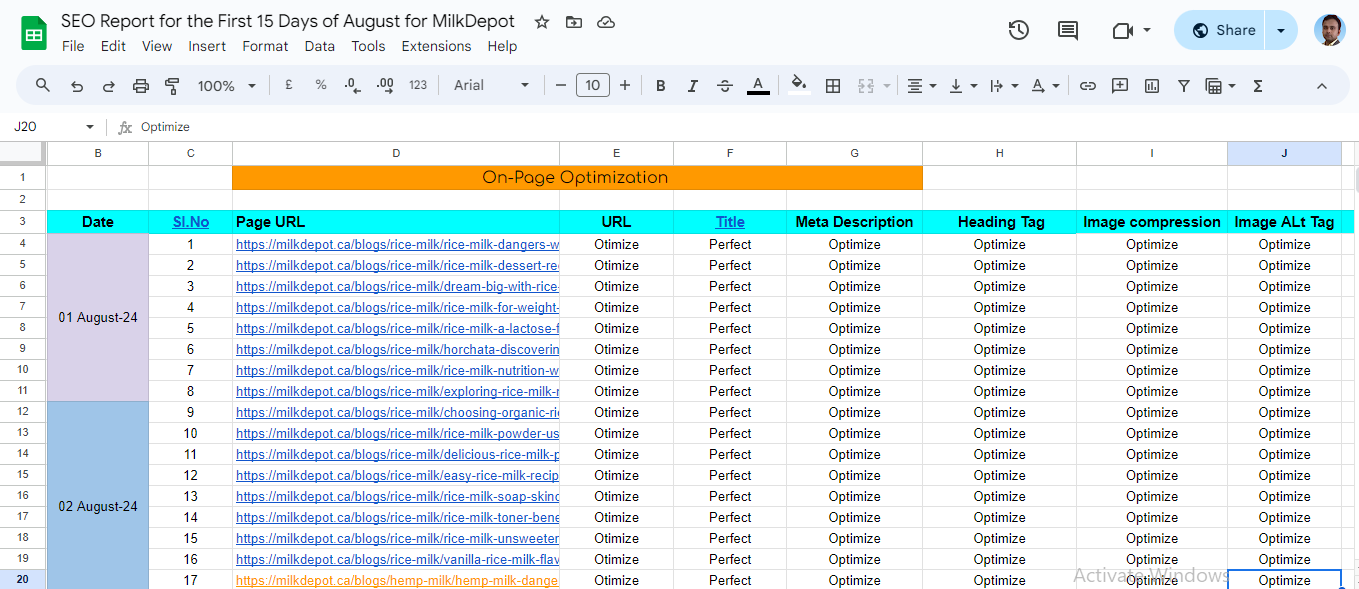Open text rotation dropdown
1359x589 pixels.
coord(1044,86)
